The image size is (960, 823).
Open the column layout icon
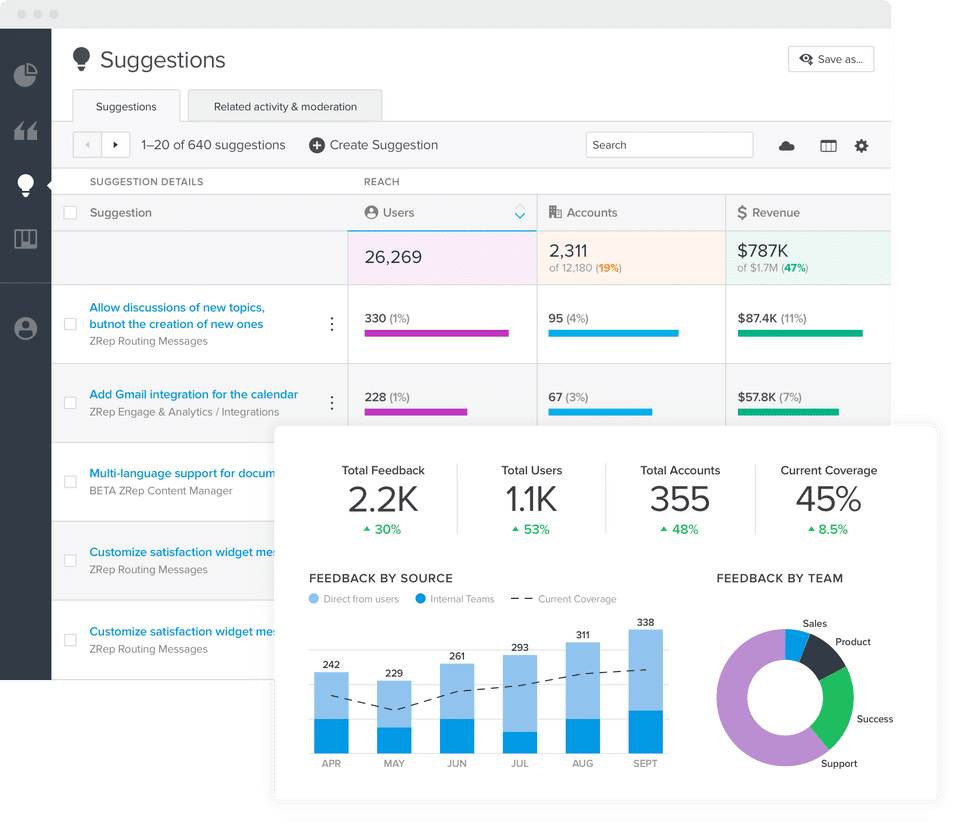click(828, 146)
